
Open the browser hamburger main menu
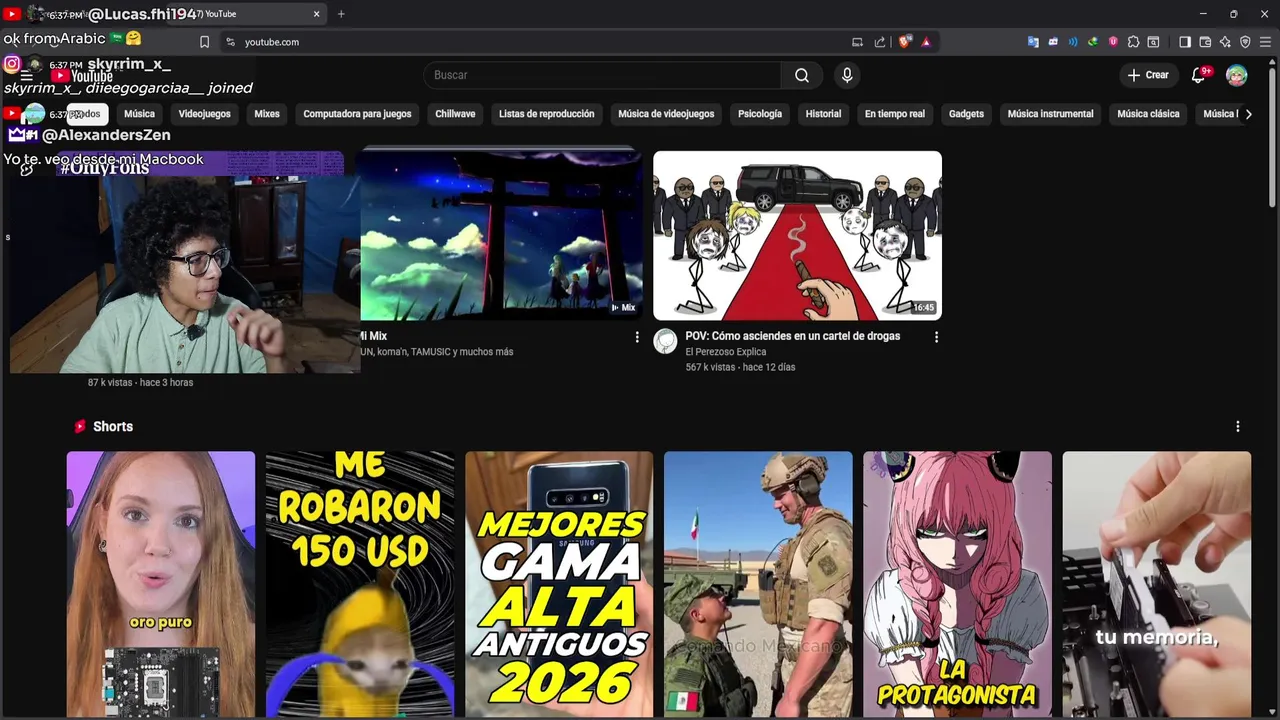pyautogui.click(x=1265, y=42)
